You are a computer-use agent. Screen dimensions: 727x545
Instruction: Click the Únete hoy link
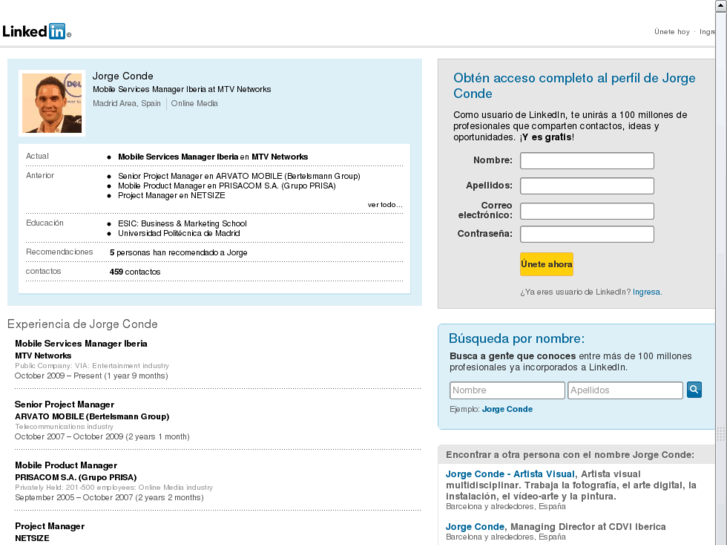click(672, 32)
